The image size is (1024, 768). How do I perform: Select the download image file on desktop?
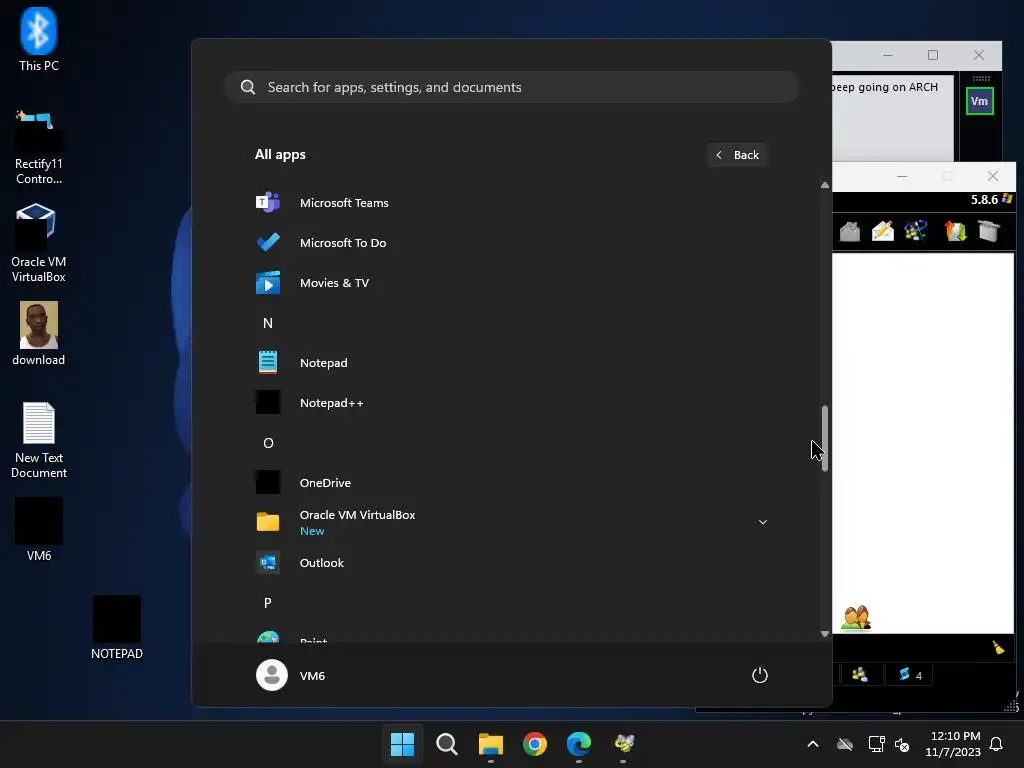coord(39,334)
